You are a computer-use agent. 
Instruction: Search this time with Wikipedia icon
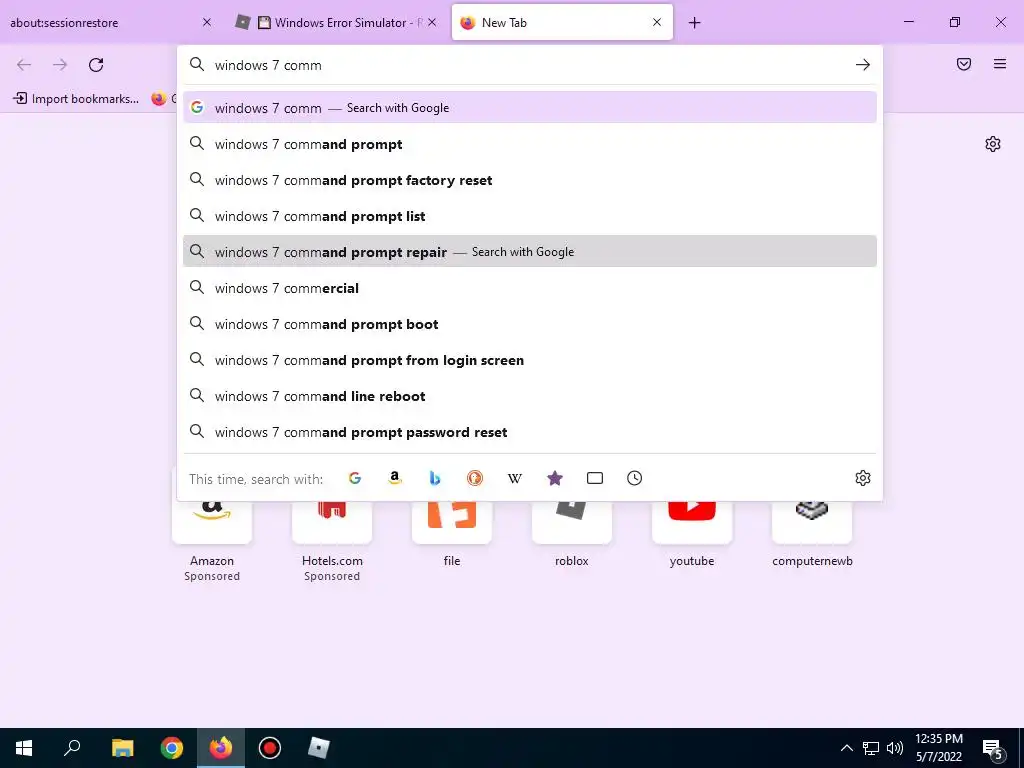[x=515, y=478]
